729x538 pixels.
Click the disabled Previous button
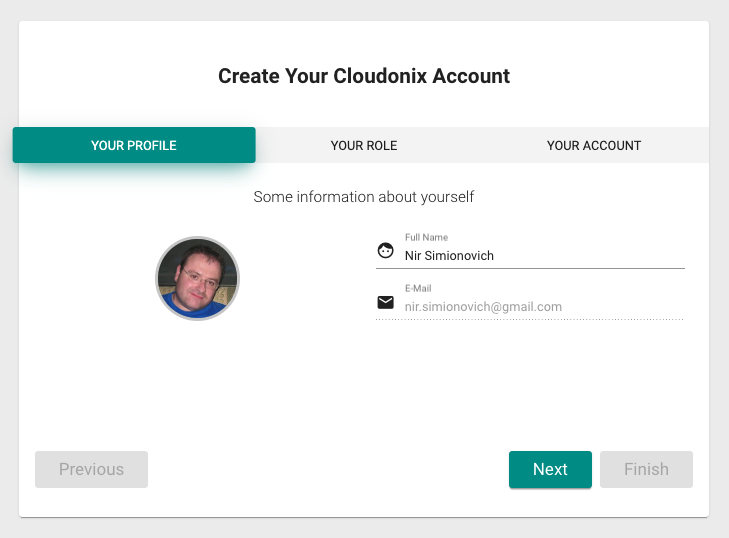click(91, 469)
